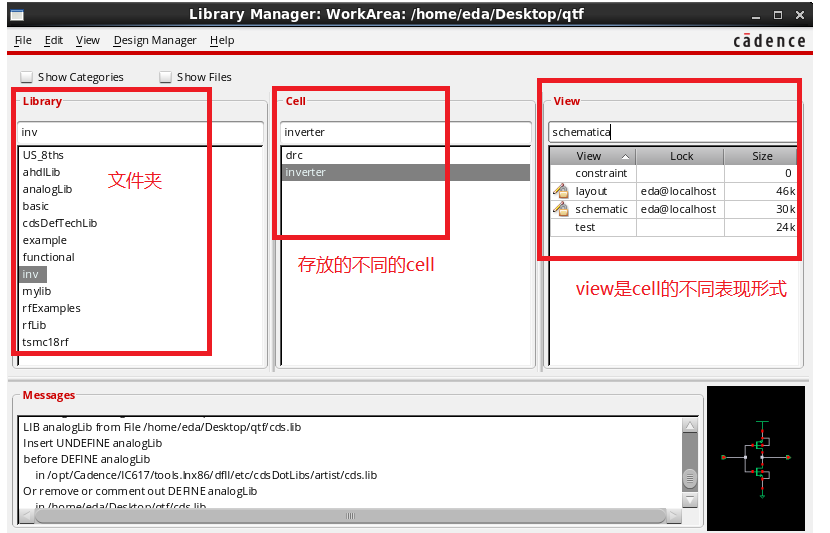The height and width of the screenshot is (533, 830).
Task: Select the inverter cell in the list
Action: pyautogui.click(x=405, y=172)
